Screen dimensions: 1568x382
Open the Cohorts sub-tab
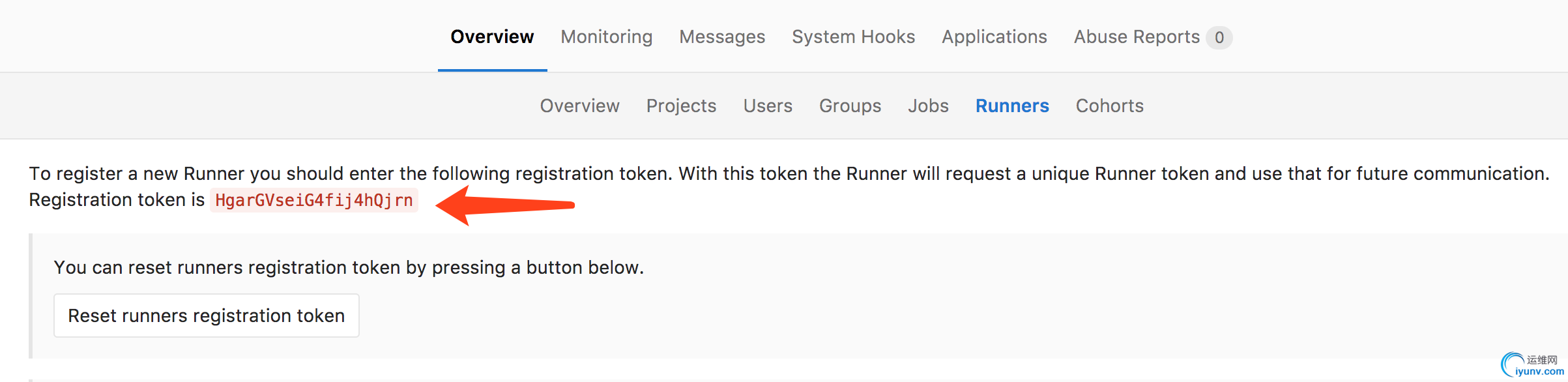(1110, 106)
